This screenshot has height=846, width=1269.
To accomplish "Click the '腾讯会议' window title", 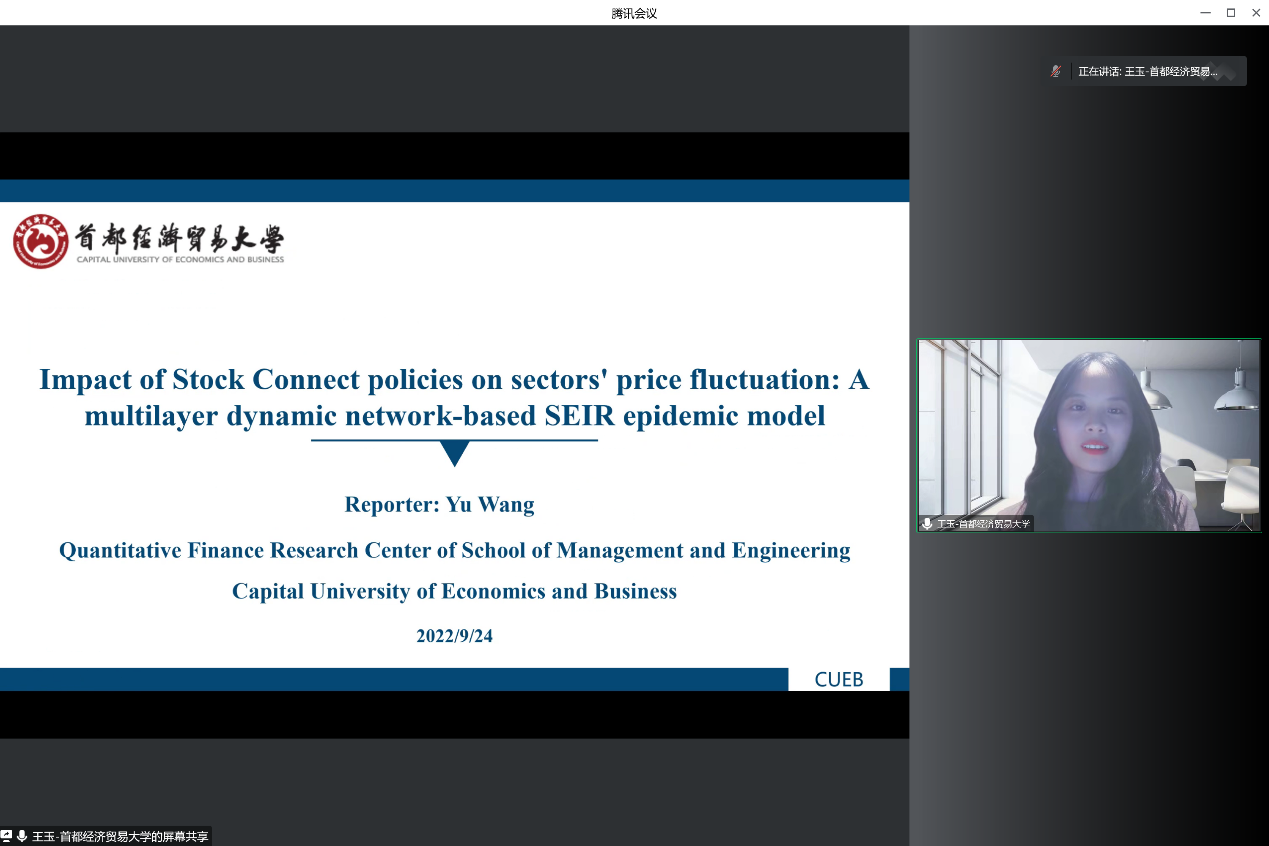I will click(634, 13).
